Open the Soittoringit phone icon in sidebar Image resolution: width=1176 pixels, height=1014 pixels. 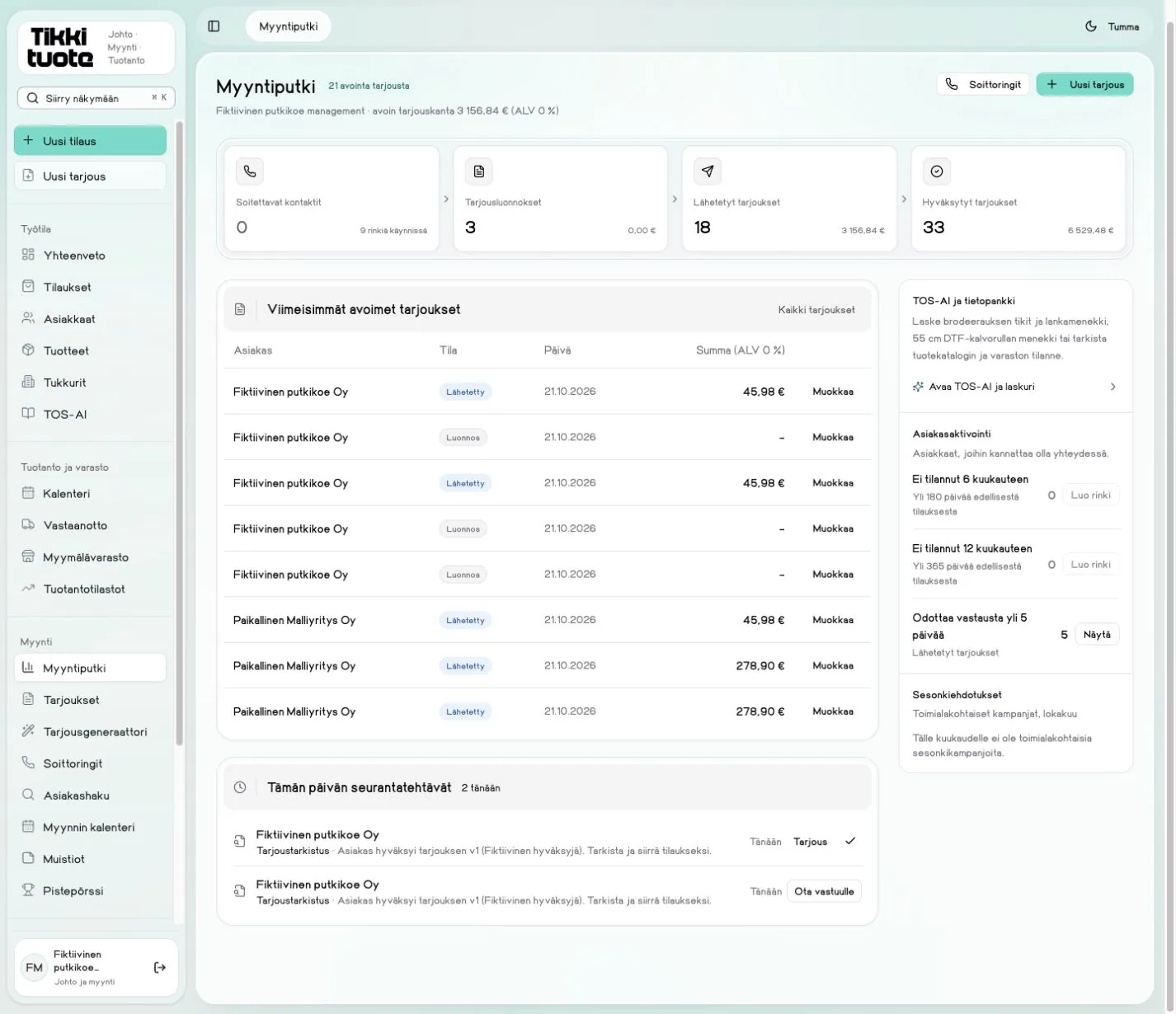pos(28,763)
